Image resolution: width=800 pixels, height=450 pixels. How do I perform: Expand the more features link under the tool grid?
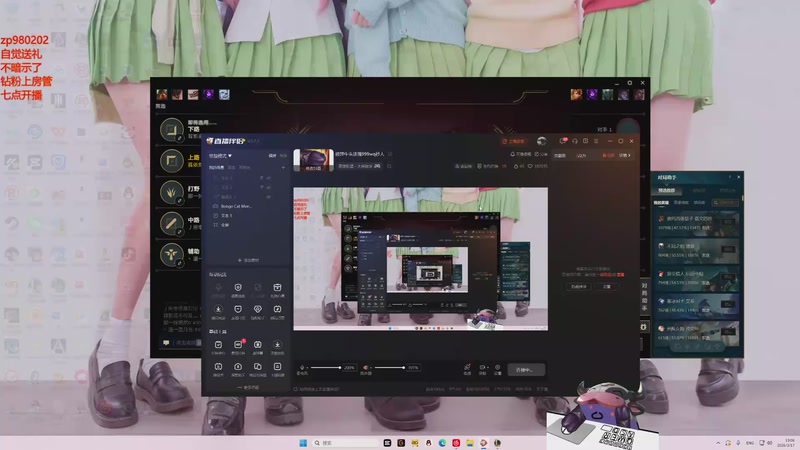pos(248,388)
